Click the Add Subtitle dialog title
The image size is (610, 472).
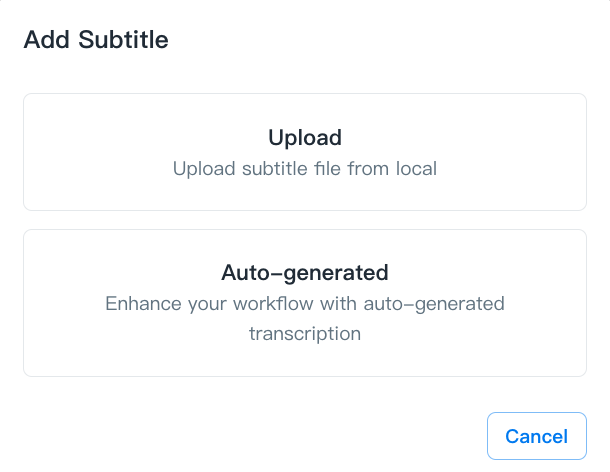[95, 40]
